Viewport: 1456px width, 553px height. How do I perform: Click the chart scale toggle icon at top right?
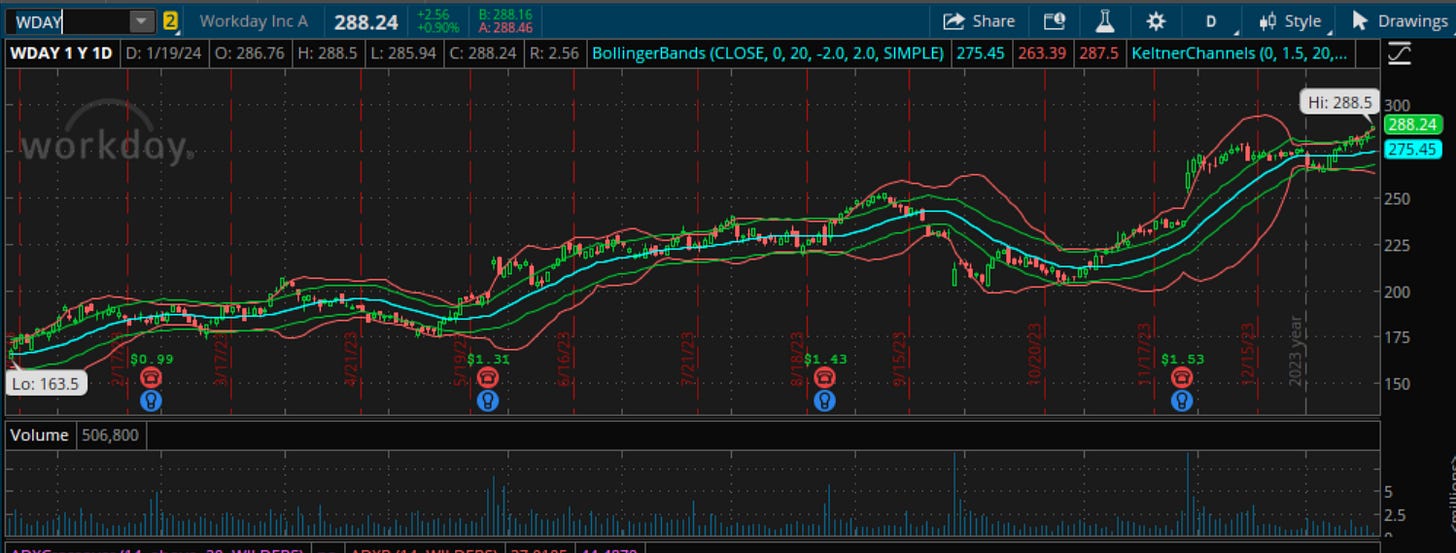1399,52
